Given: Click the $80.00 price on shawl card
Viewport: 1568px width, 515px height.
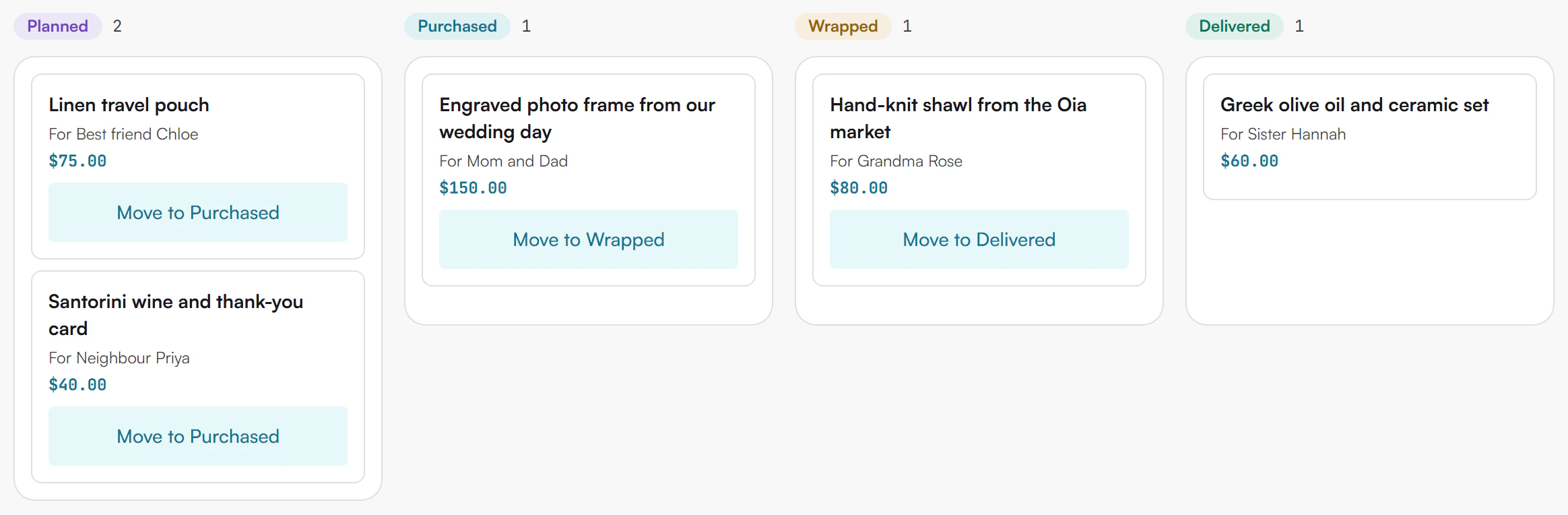Looking at the screenshot, I should [859, 188].
